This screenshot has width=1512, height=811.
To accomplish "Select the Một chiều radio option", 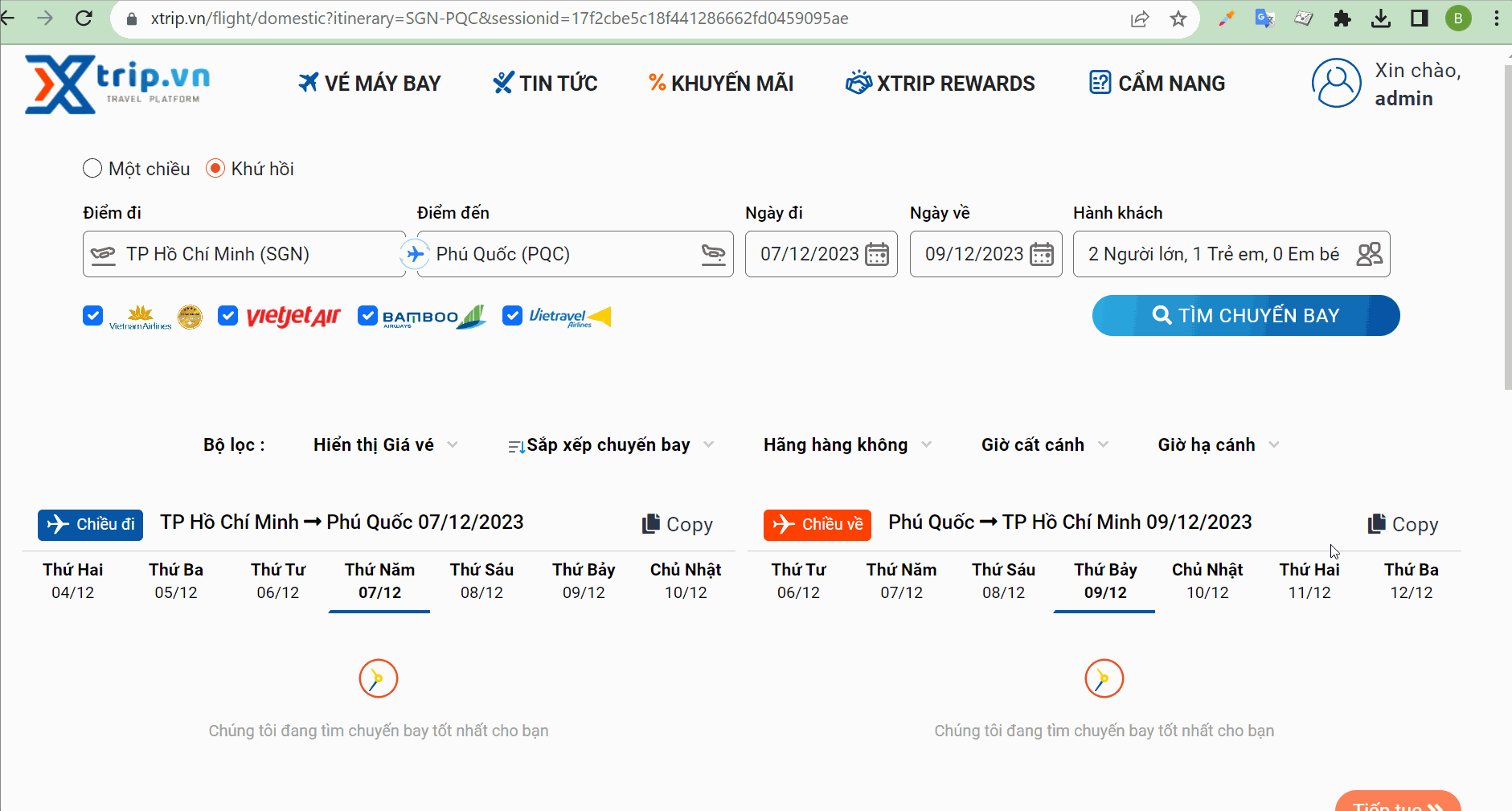I will [x=92, y=168].
